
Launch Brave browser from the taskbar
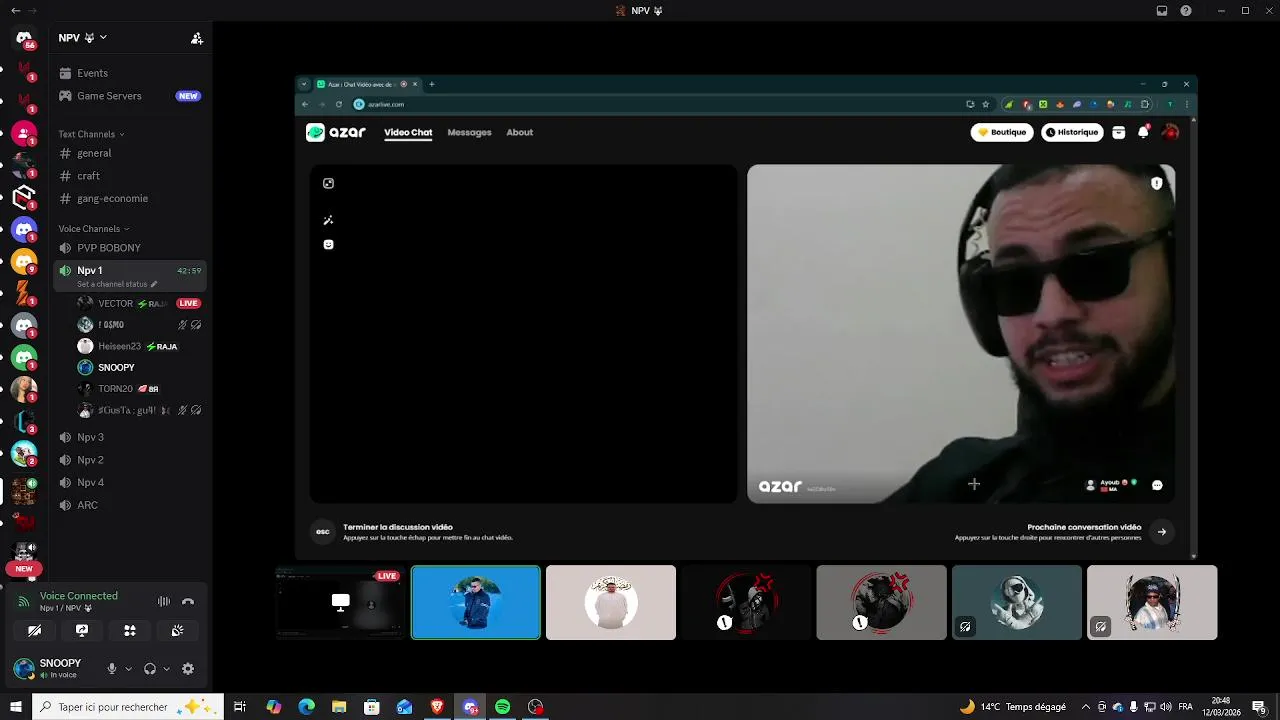pos(437,707)
